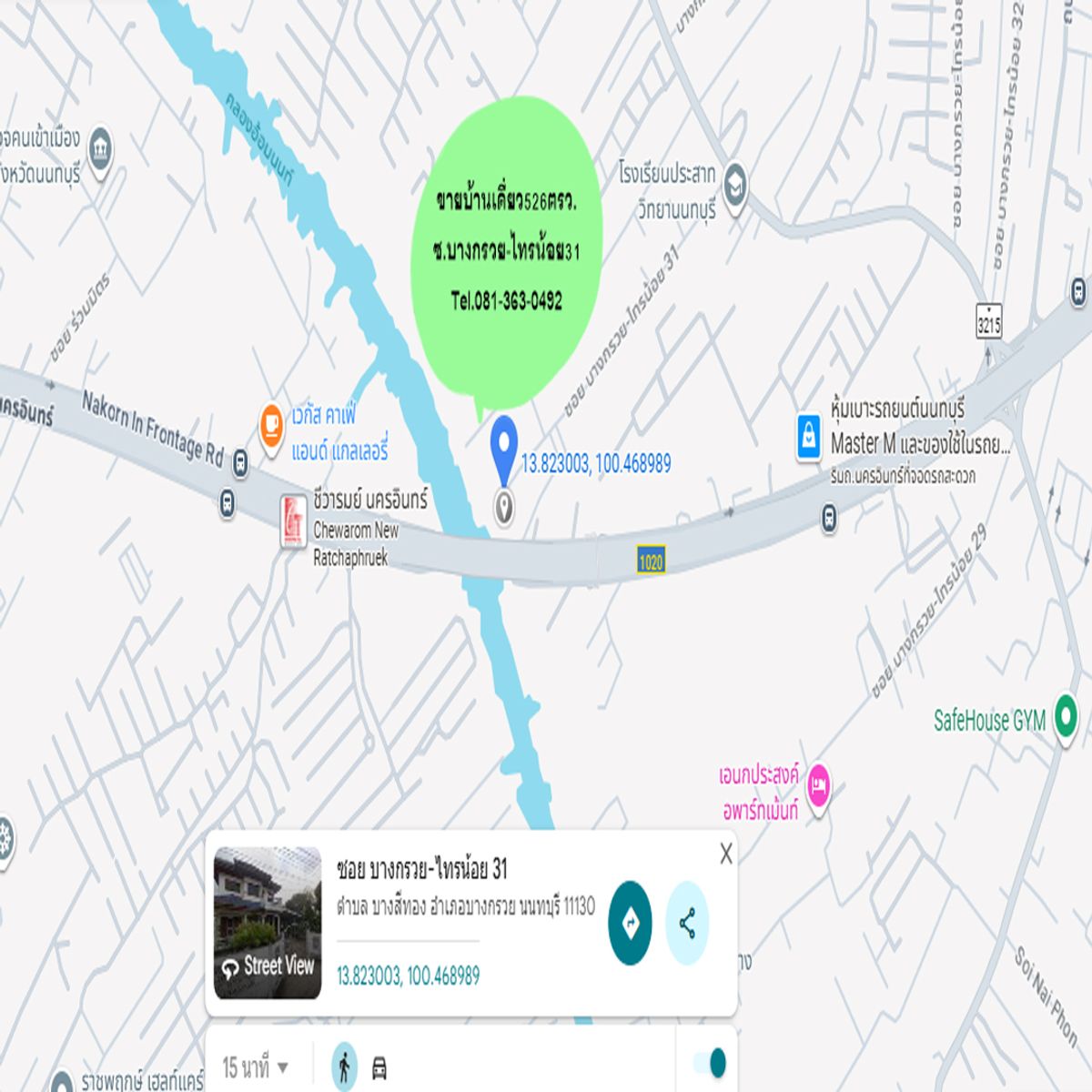Screen dimensions: 1092x1092
Task: Choose driving car travel mode icon
Action: [x=379, y=1068]
